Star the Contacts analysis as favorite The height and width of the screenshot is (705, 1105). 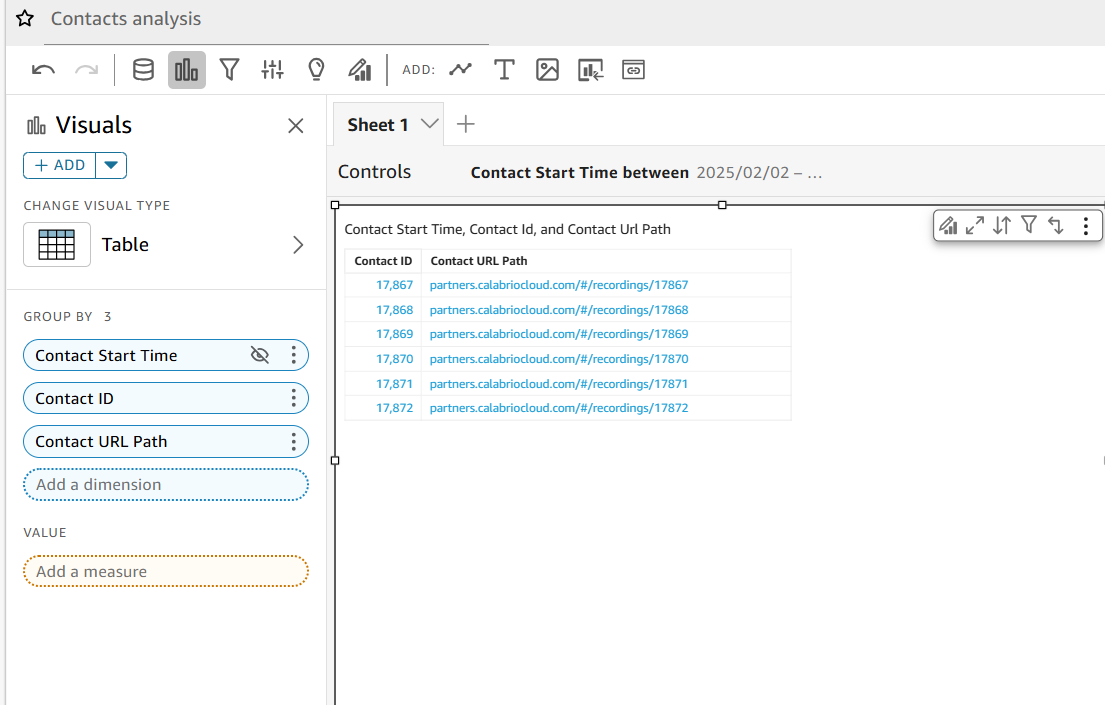pyautogui.click(x=25, y=19)
